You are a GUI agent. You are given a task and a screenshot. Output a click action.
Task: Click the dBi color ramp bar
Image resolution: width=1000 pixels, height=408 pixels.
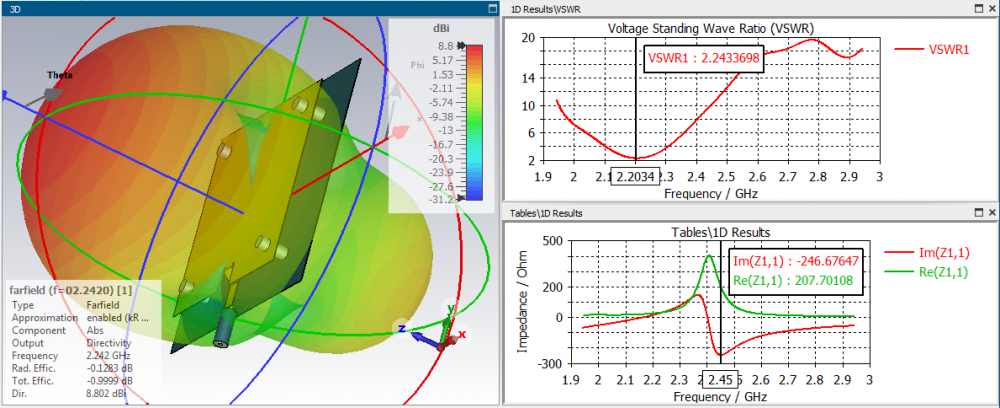click(x=475, y=122)
